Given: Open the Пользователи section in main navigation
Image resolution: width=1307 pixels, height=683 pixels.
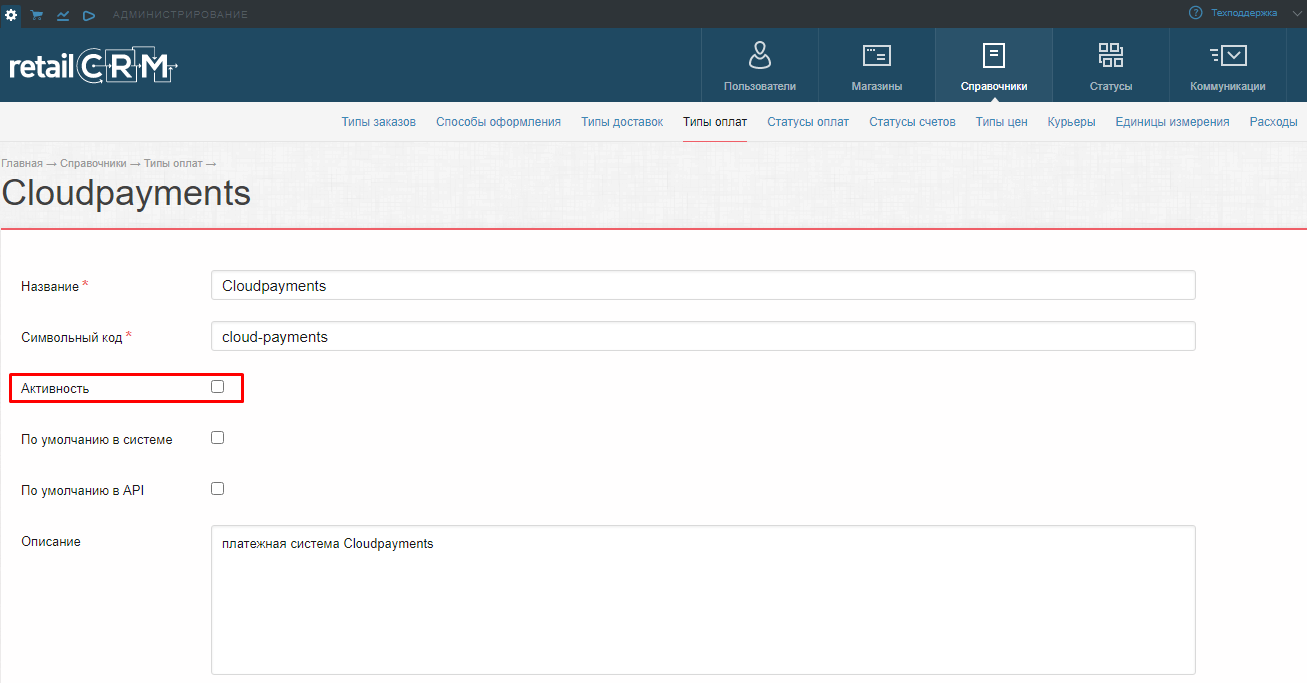Looking at the screenshot, I should click(760, 65).
